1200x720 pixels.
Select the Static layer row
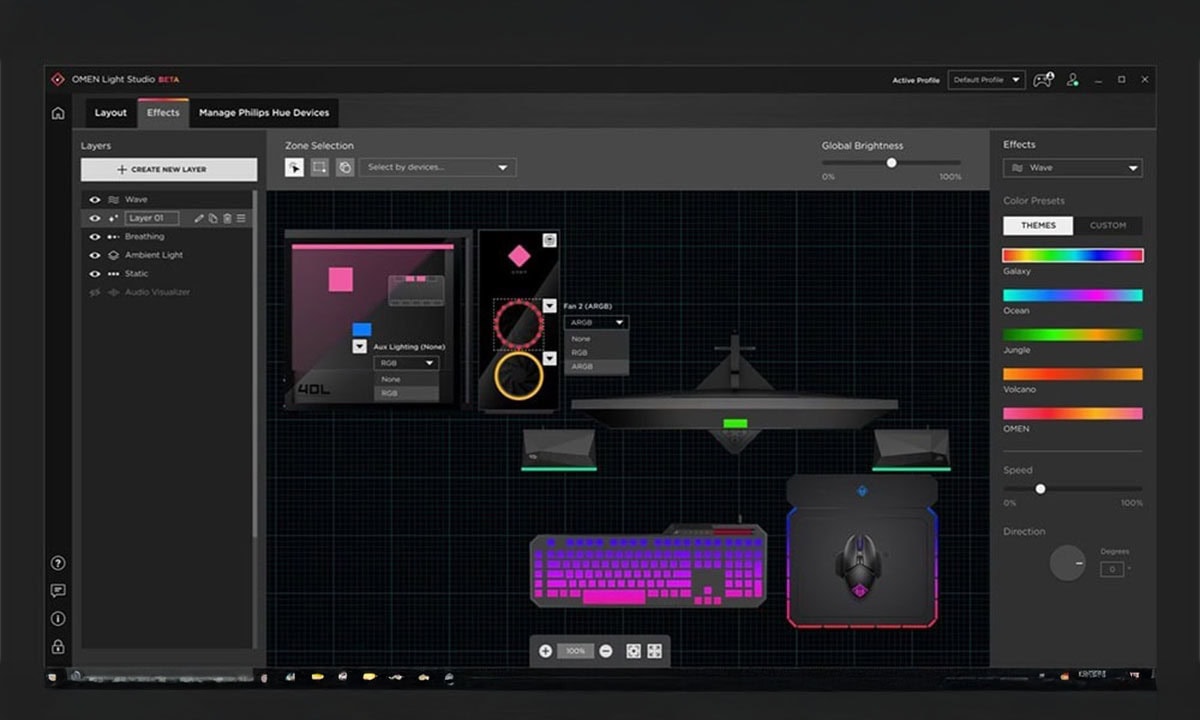[168, 273]
